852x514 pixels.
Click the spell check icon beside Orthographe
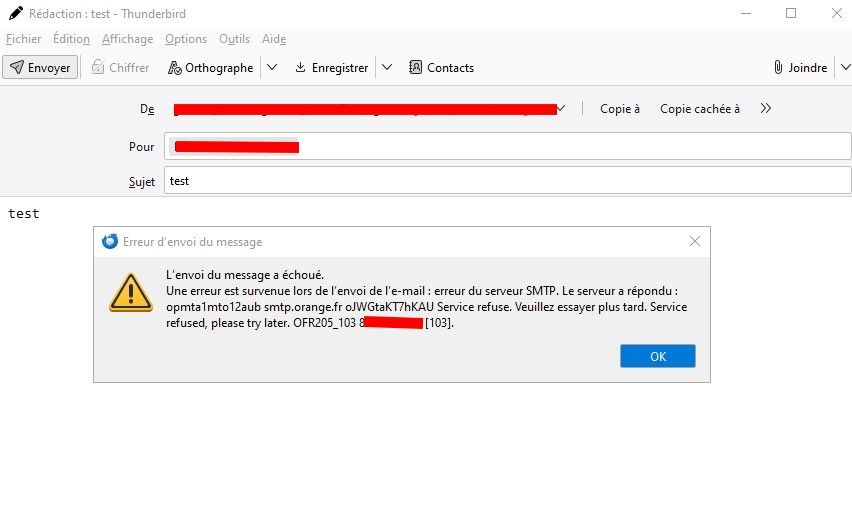tap(174, 67)
